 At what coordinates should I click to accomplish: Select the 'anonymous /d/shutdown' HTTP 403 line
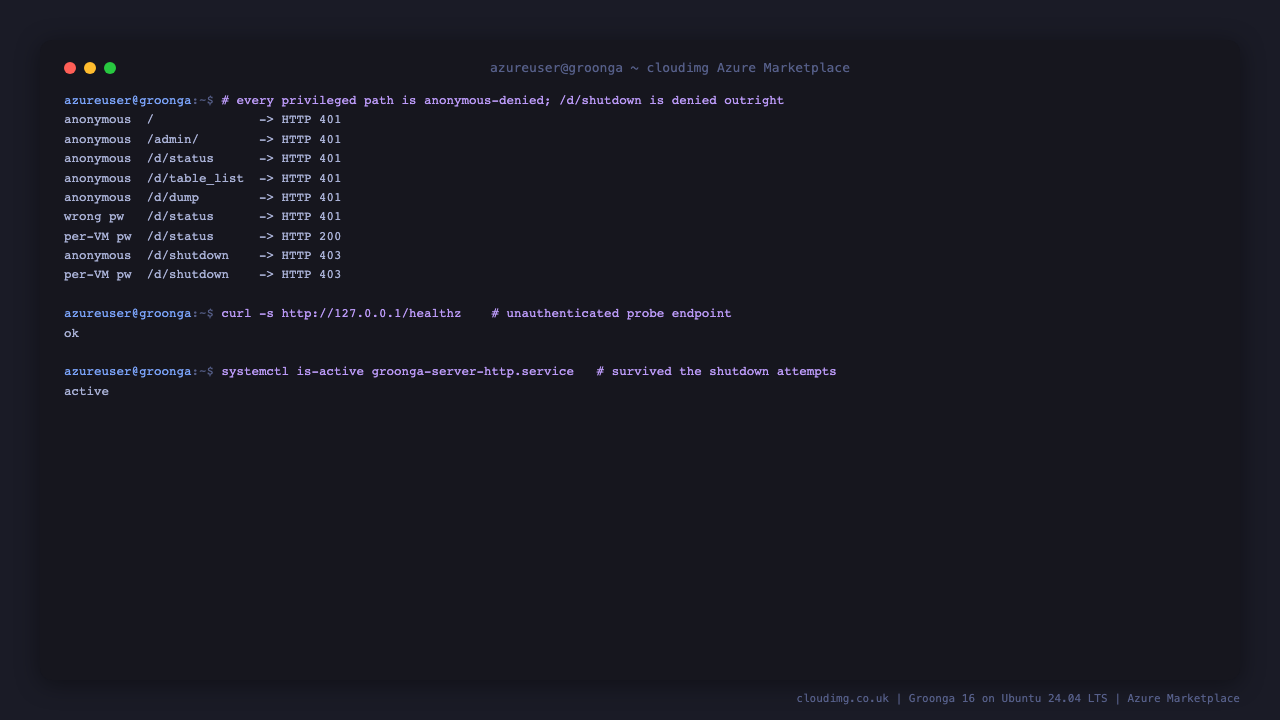click(203, 256)
